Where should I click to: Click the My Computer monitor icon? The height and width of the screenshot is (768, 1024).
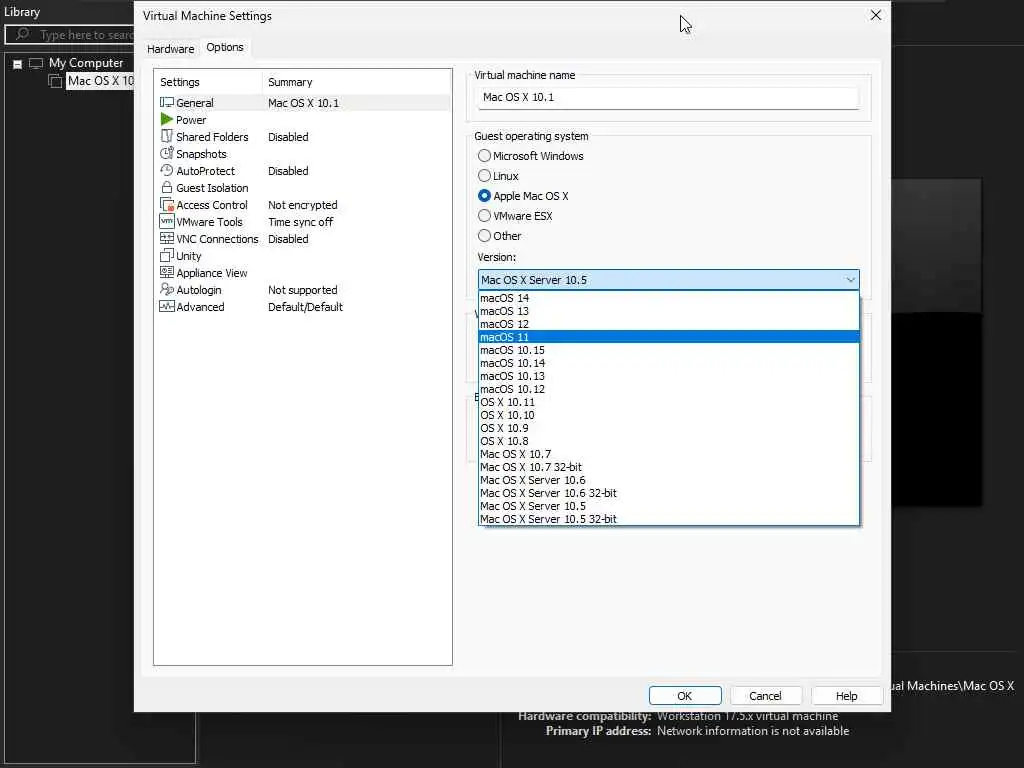click(x=36, y=63)
